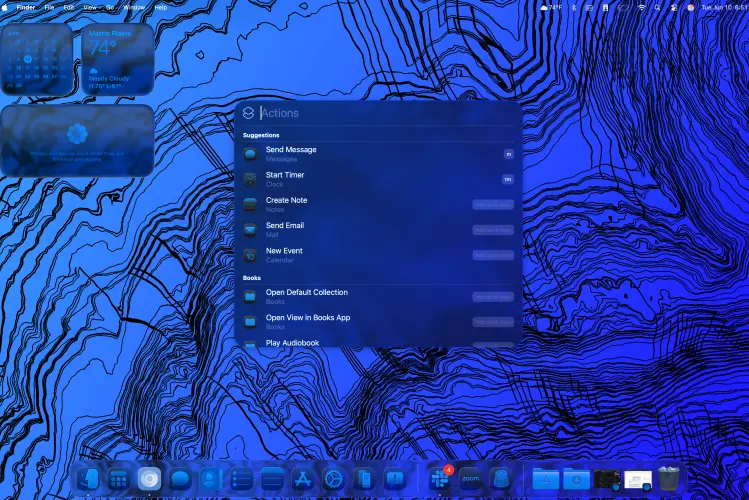
Task: Open the dark screenshot thumbnail in the Dock
Action: click(x=607, y=479)
